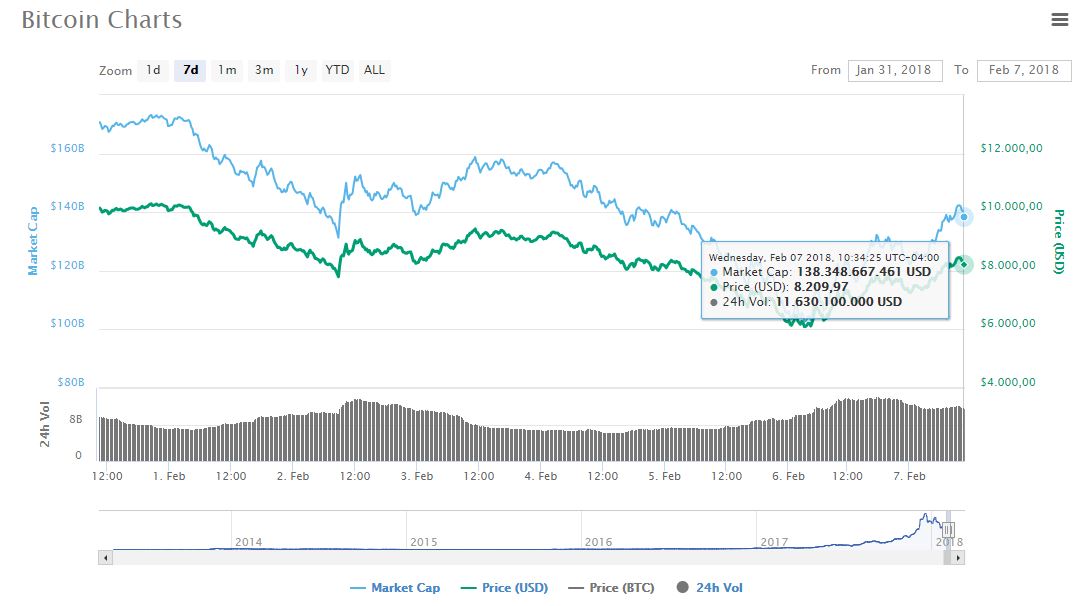
Task: Select the 1m zoom range
Action: [227, 70]
